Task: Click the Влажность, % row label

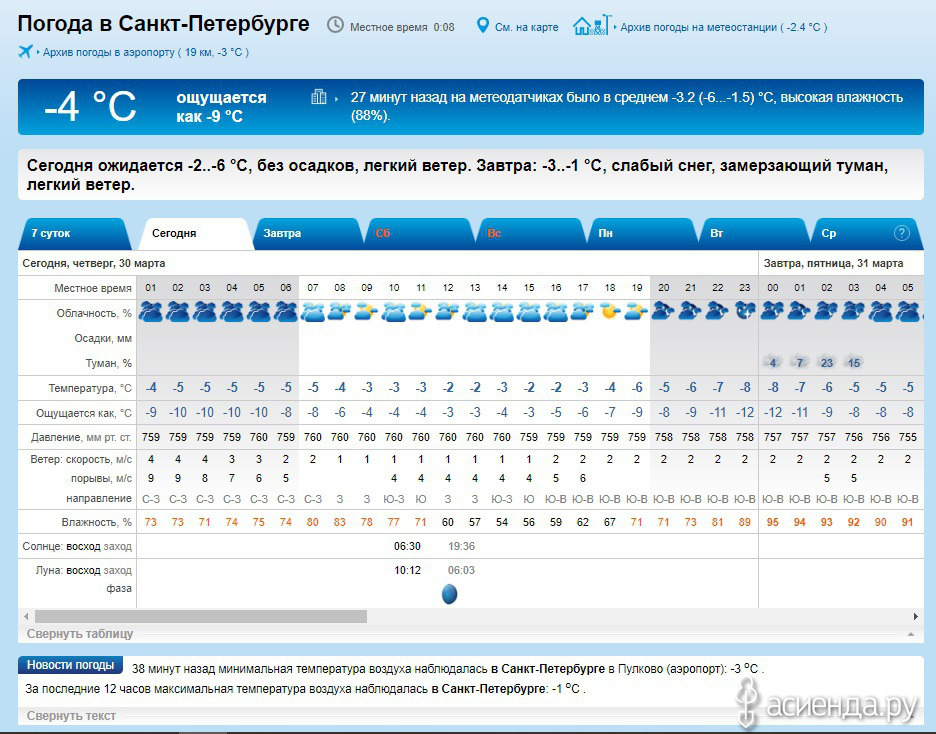Action: pyautogui.click(x=97, y=522)
